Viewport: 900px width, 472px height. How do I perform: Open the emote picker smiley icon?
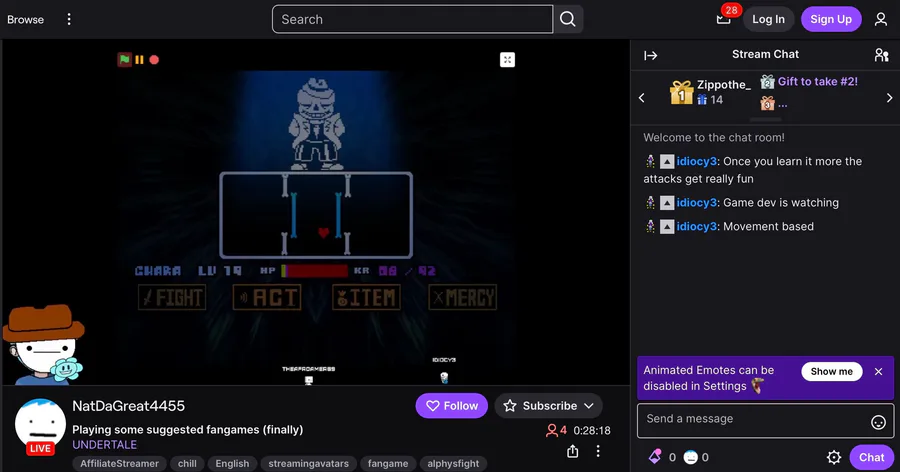pyautogui.click(x=878, y=423)
